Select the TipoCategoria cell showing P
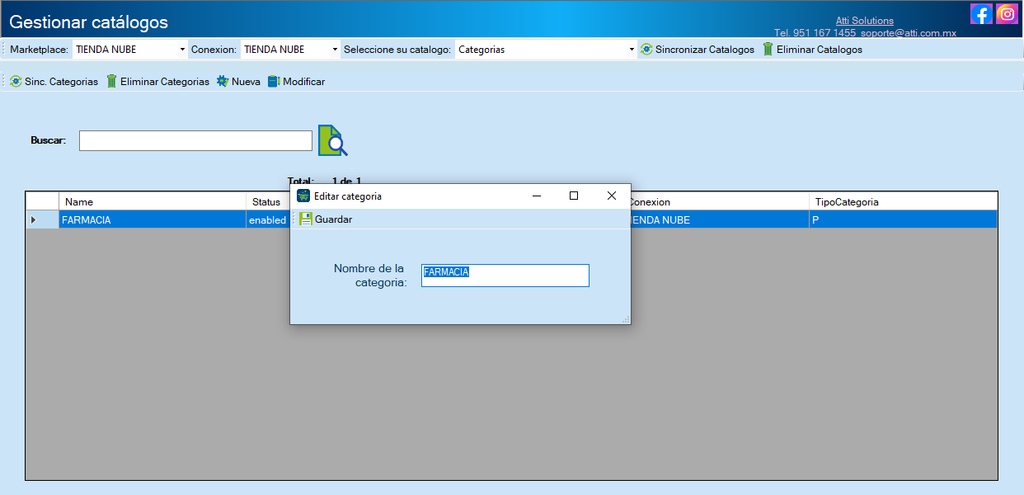Viewport: 1024px width, 495px height. (903, 220)
